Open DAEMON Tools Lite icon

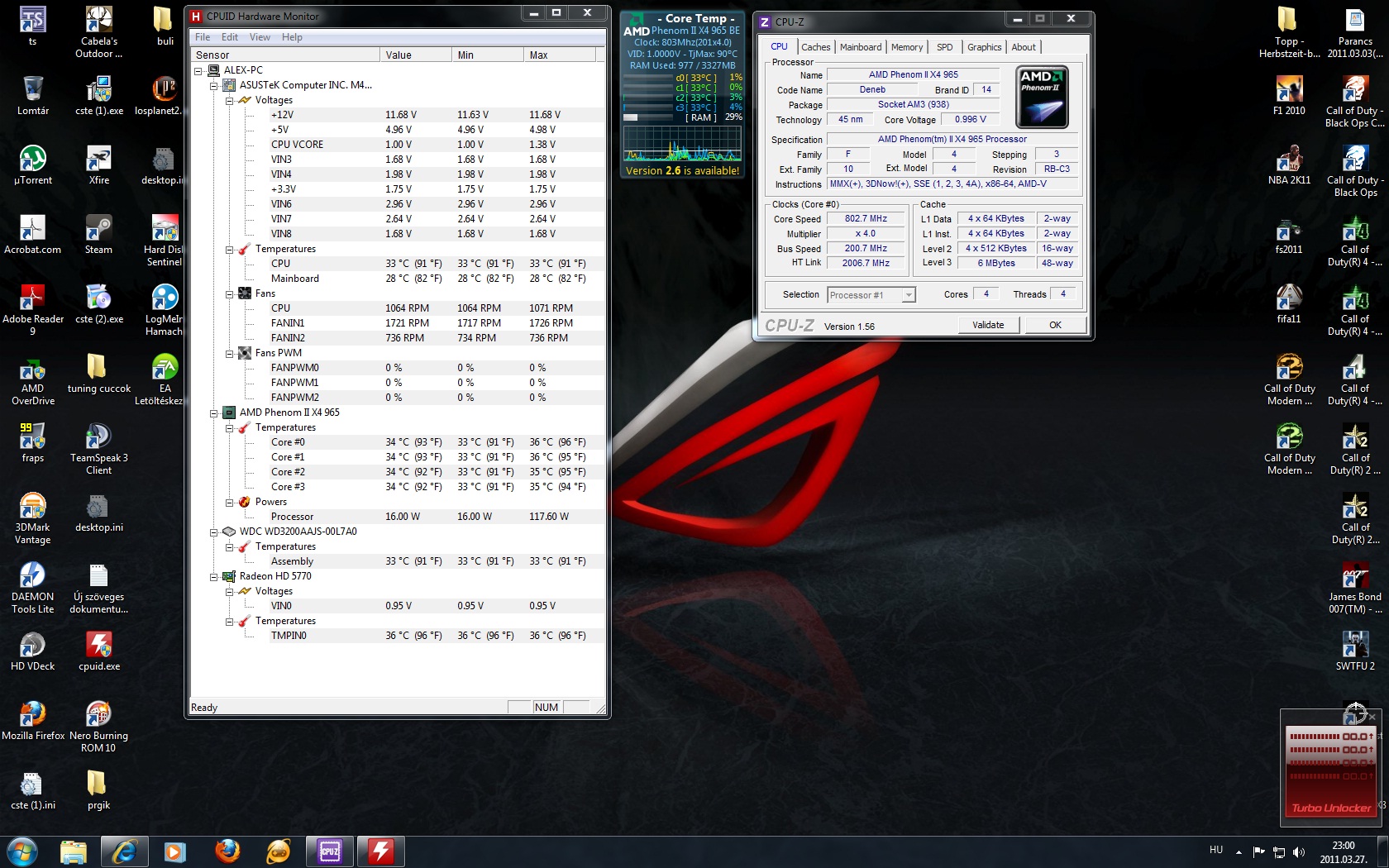[33, 587]
